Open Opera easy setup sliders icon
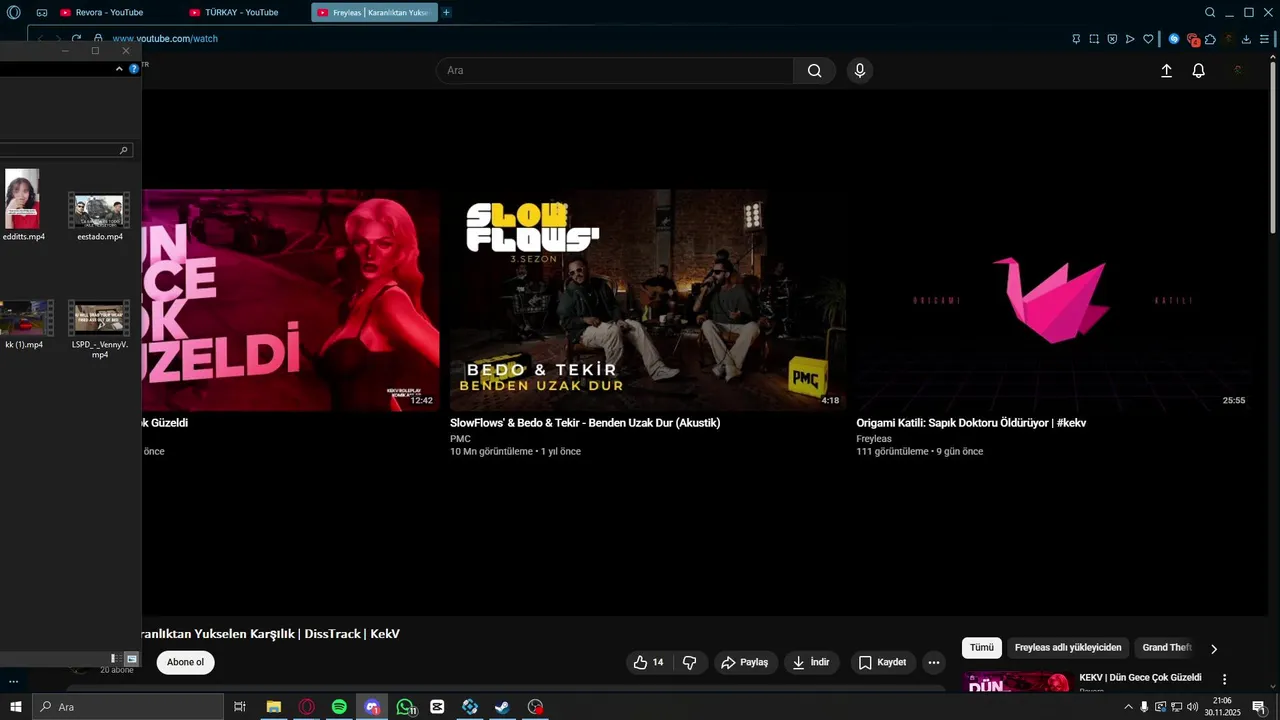 coord(1264,39)
